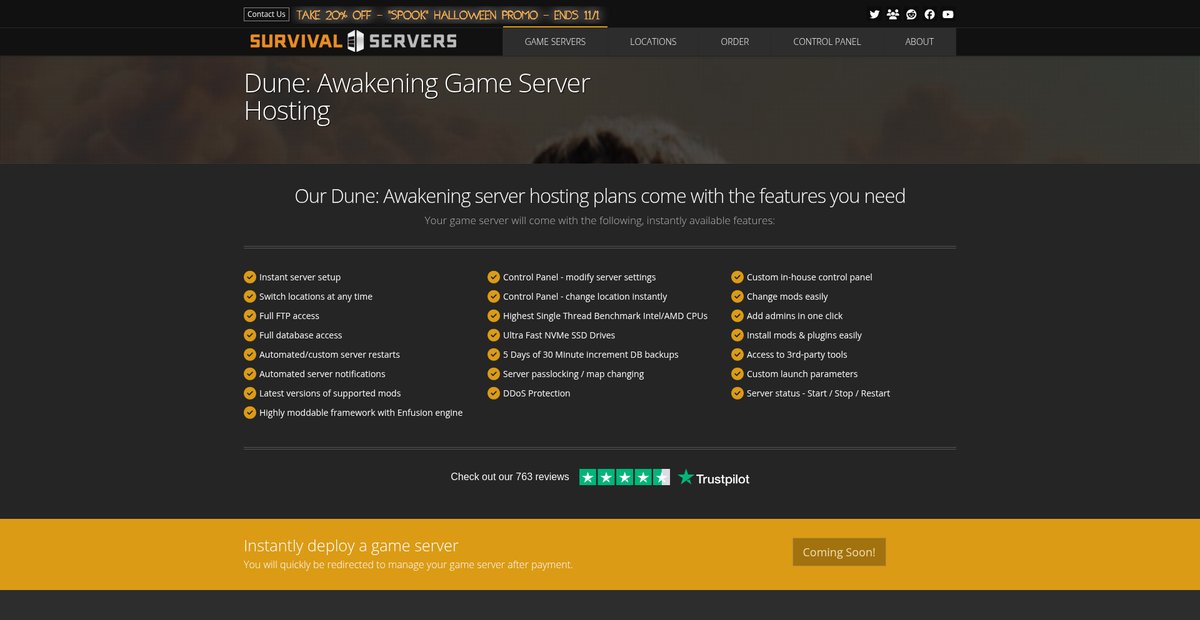The width and height of the screenshot is (1200, 620).
Task: Click the "Install mods & plugins easily" text
Action: click(804, 335)
